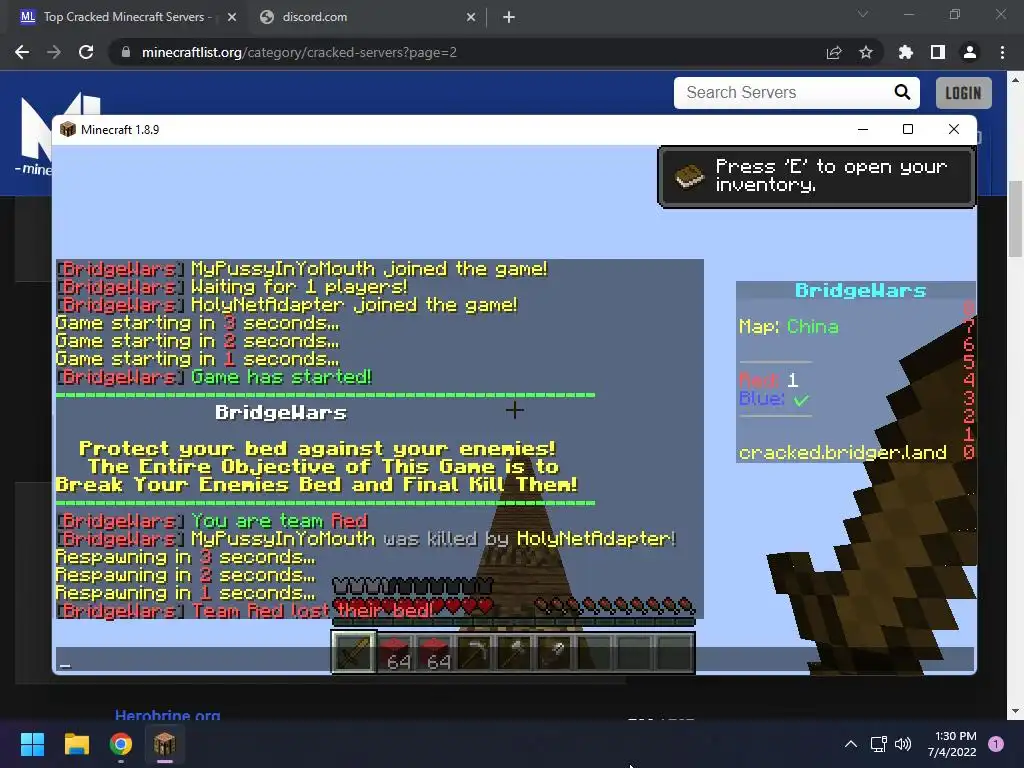The height and width of the screenshot is (768, 1024).
Task: Share this page from address bar
Action: click(x=834, y=52)
